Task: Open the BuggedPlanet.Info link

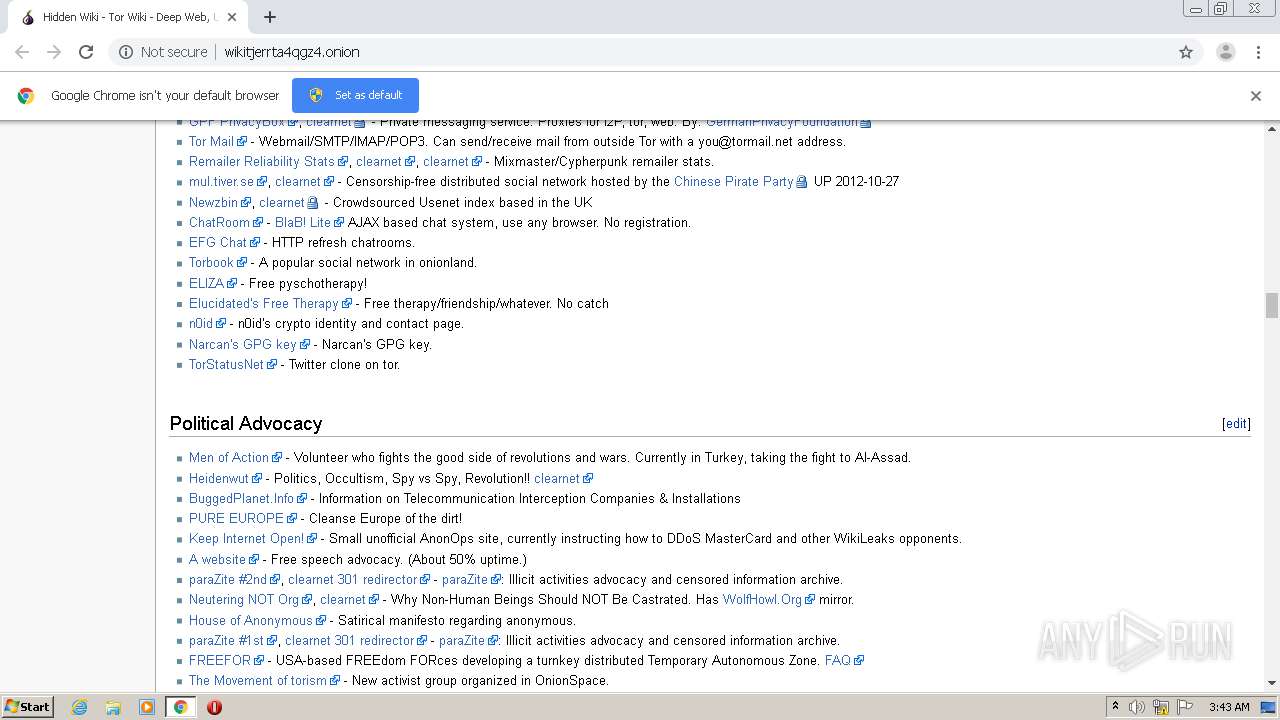Action: click(241, 498)
